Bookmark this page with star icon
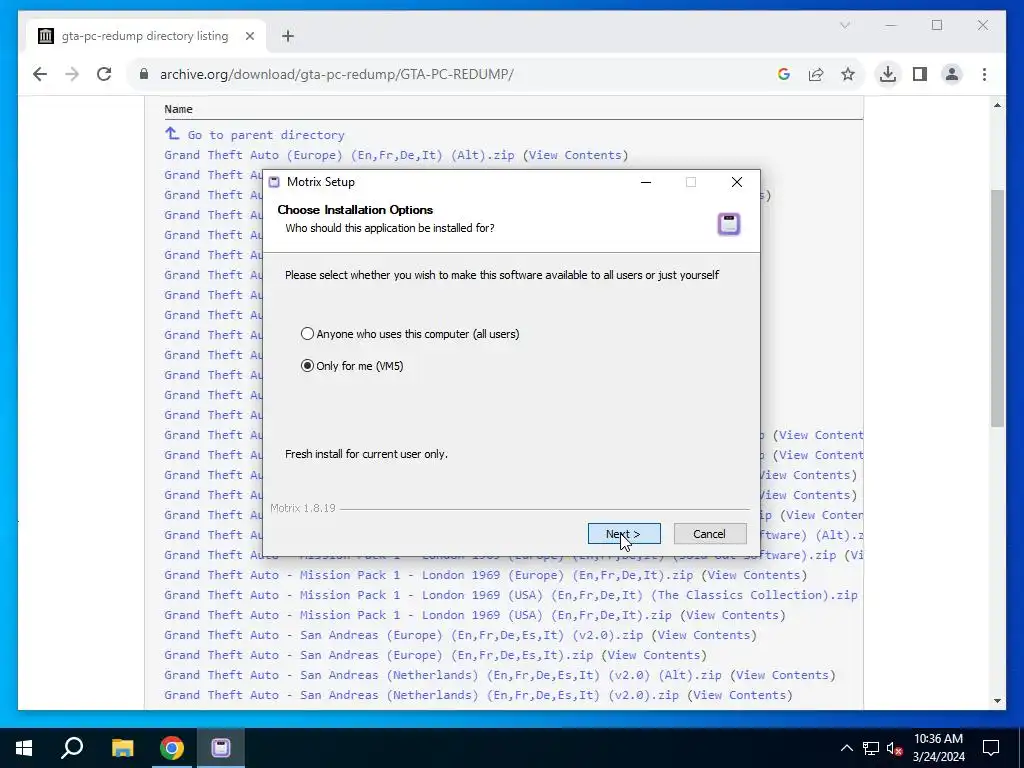The image size is (1024, 768). [848, 74]
